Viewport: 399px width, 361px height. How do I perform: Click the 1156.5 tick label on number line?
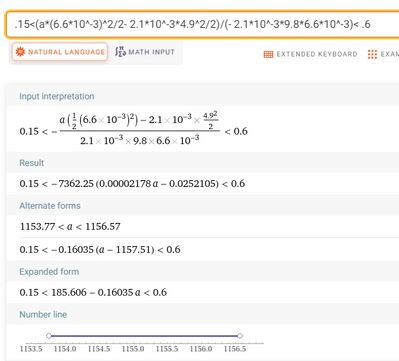235,349
